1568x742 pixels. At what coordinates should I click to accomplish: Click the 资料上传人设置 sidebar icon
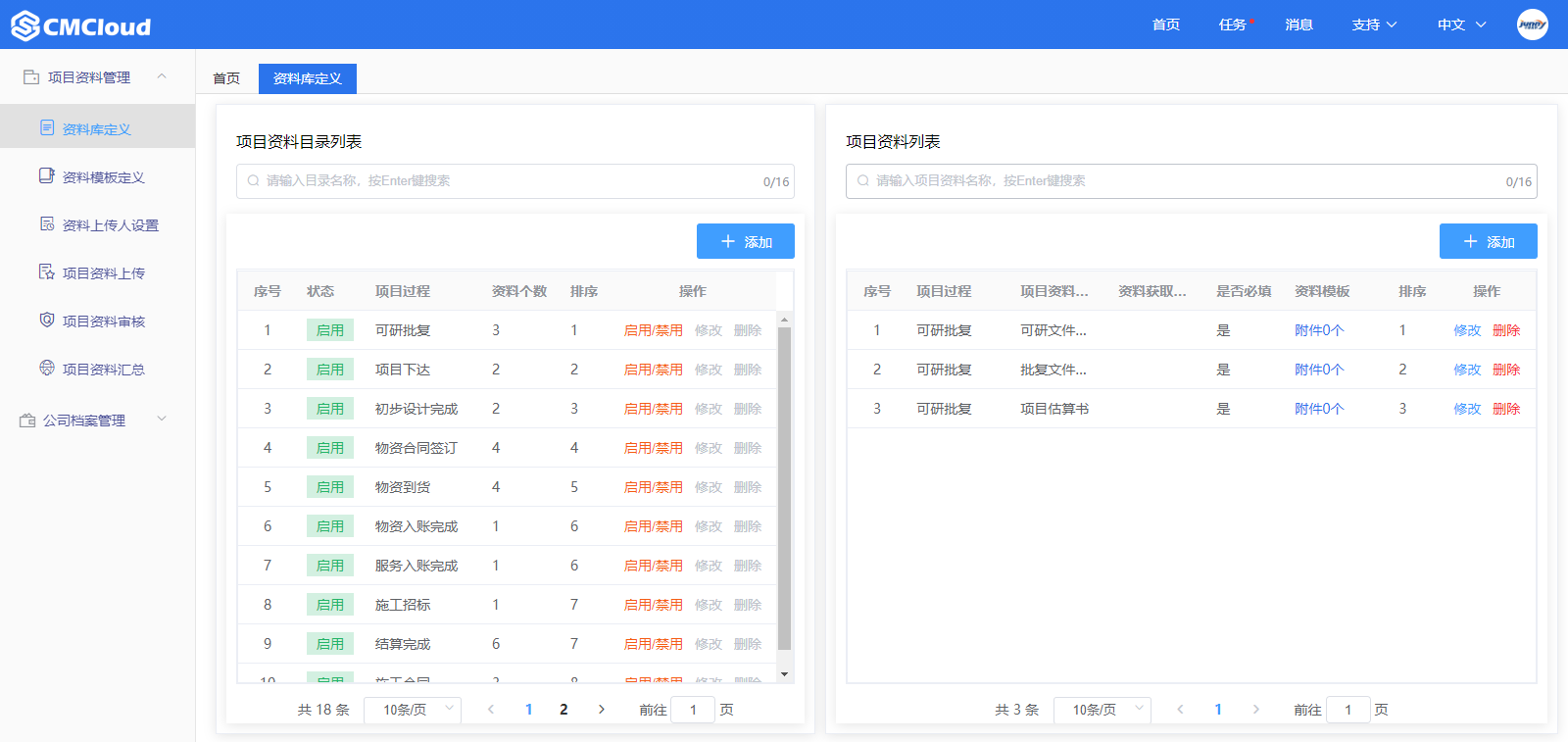point(47,223)
